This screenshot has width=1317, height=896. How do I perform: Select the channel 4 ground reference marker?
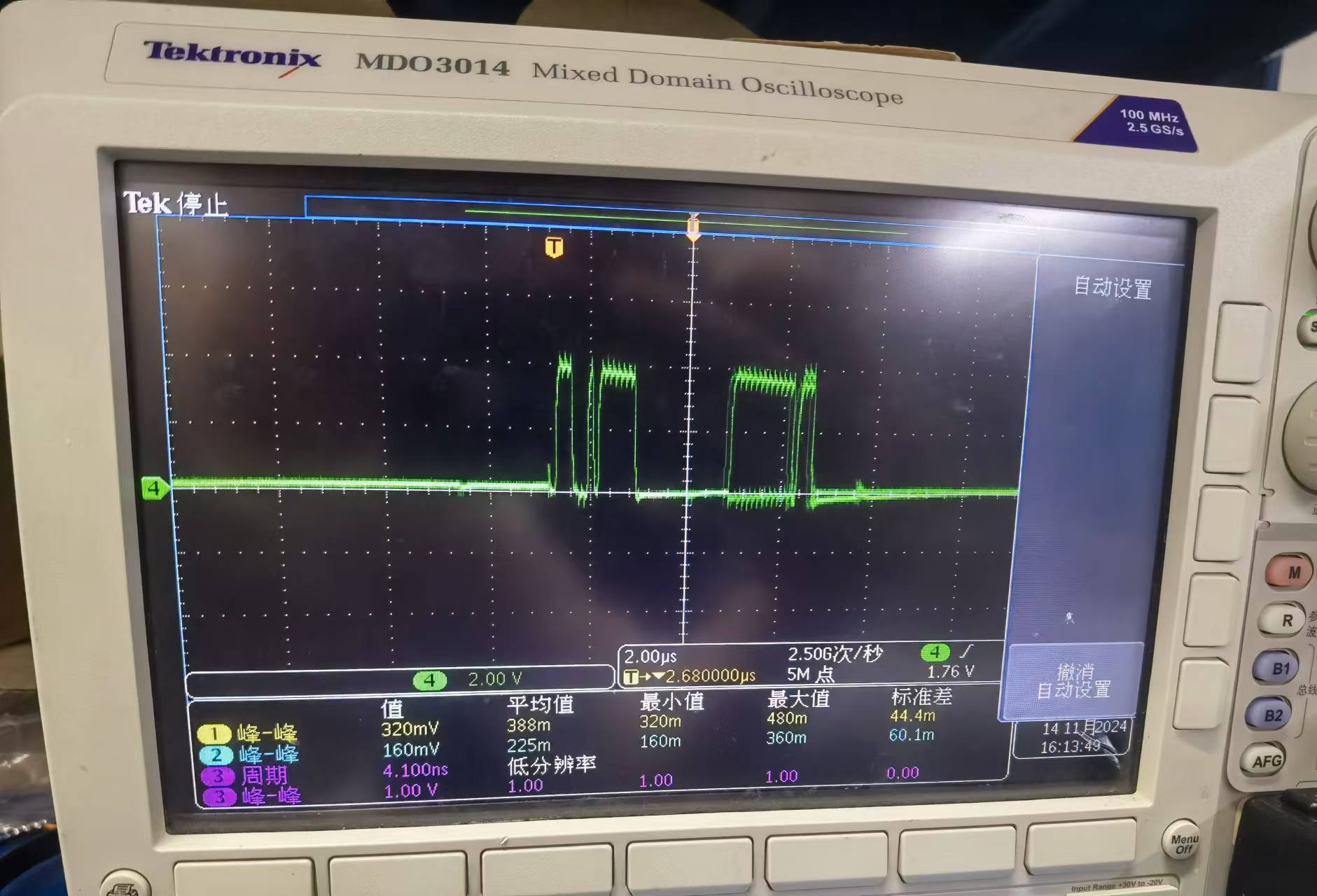point(155,487)
